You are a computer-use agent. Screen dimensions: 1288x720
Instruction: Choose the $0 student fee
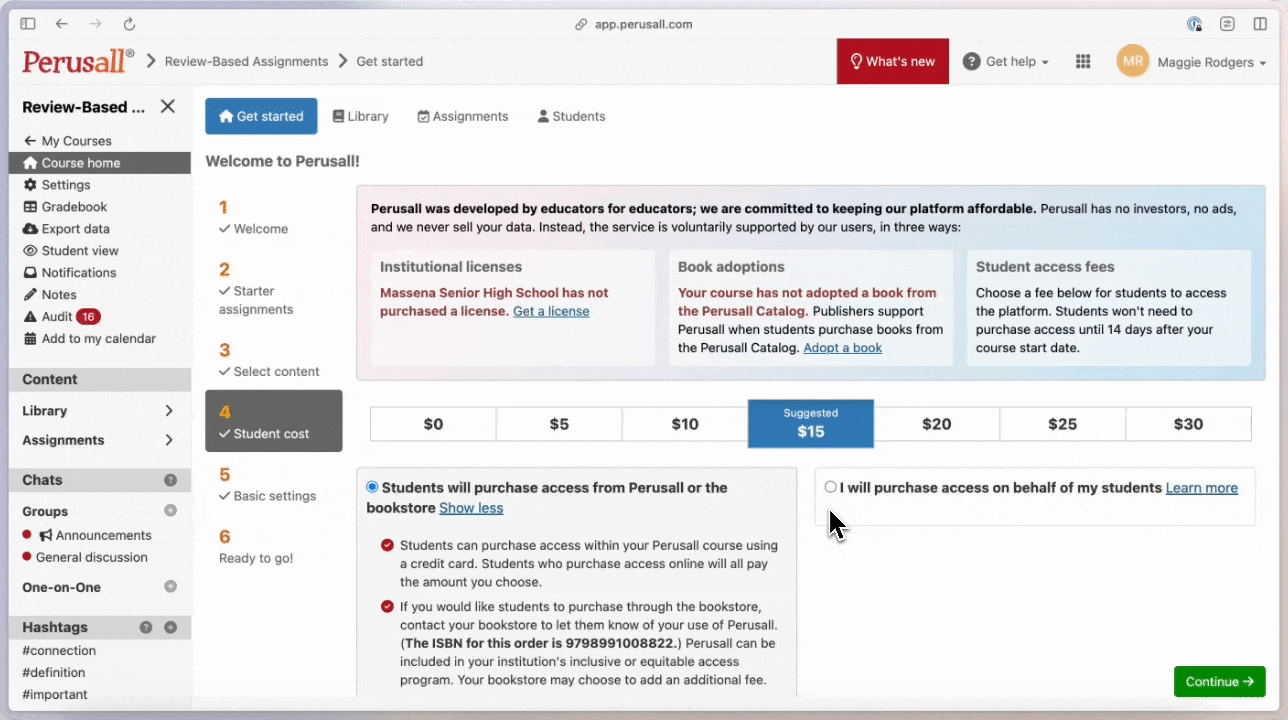tap(433, 424)
